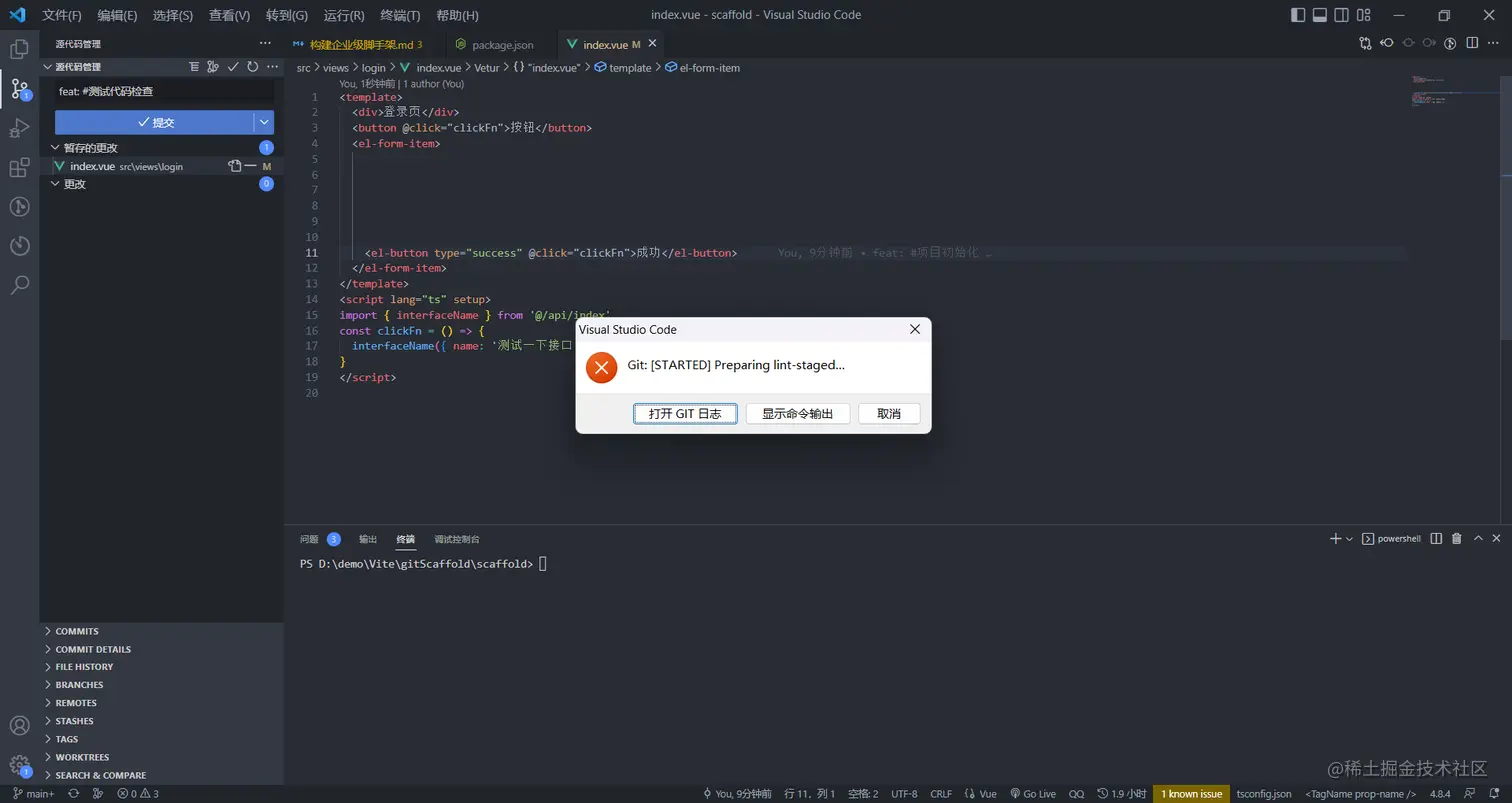The width and height of the screenshot is (1512, 803).
Task: Click the 打开 GIT 日志 button
Action: (685, 414)
